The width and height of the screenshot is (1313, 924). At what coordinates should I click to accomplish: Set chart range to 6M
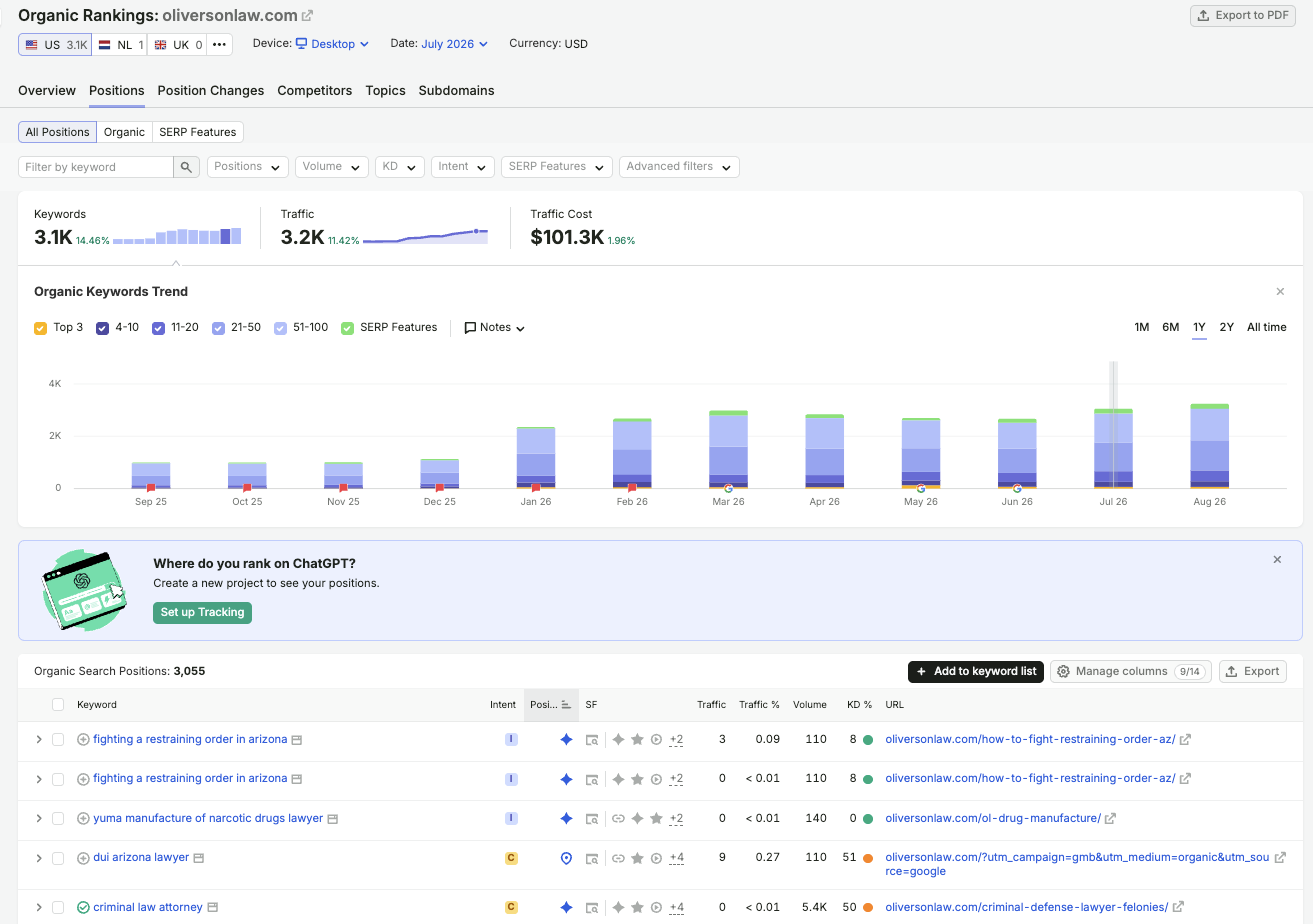[1170, 328]
